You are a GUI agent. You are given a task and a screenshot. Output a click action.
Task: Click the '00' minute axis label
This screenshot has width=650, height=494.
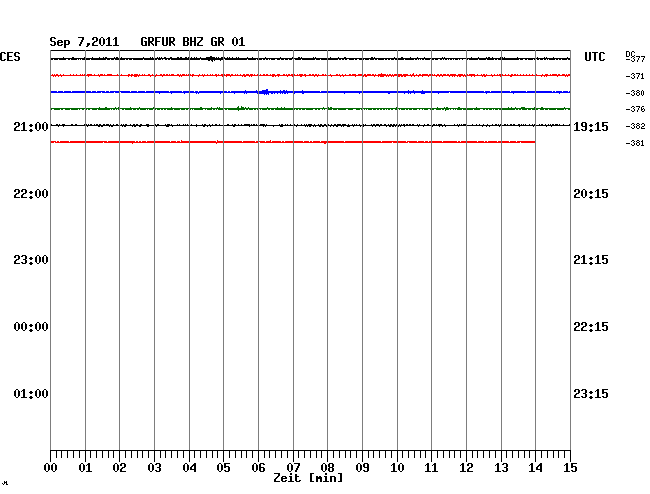pos(51,468)
